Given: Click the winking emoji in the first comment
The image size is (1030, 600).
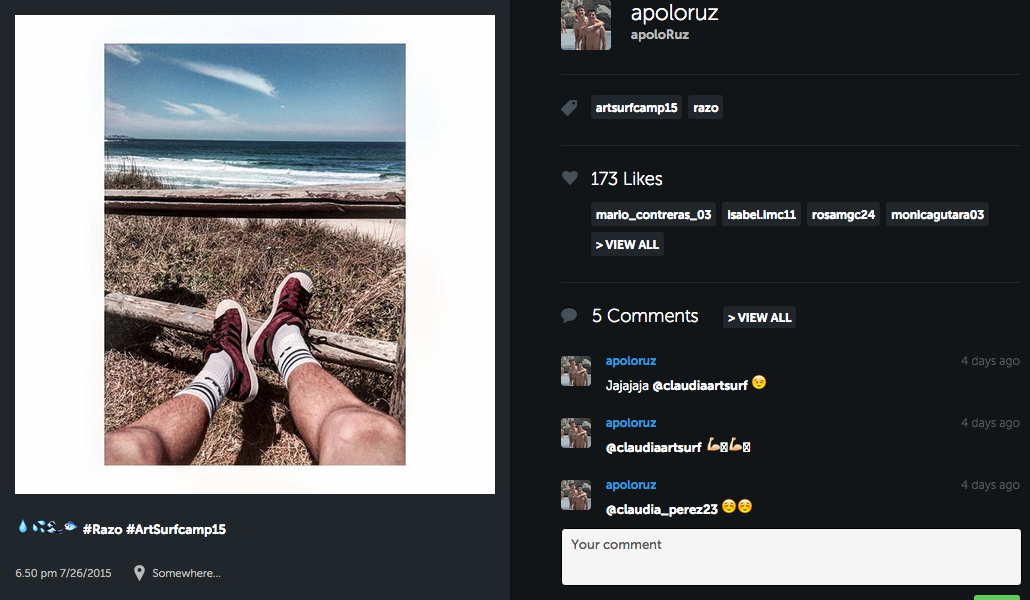Looking at the screenshot, I should 757,382.
